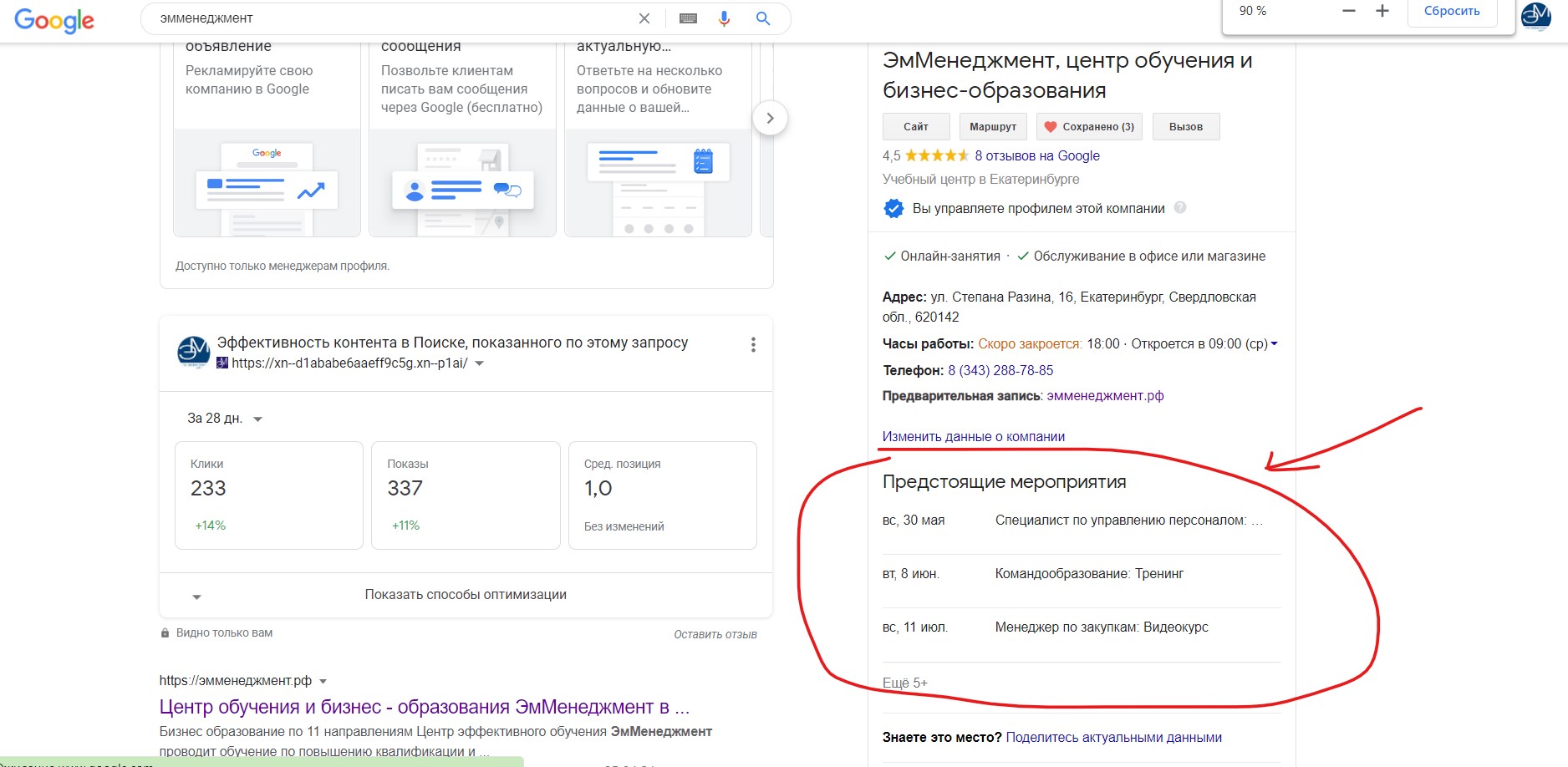1568x767 pixels.
Task: Click the help question mark icon
Action: click(x=1180, y=207)
